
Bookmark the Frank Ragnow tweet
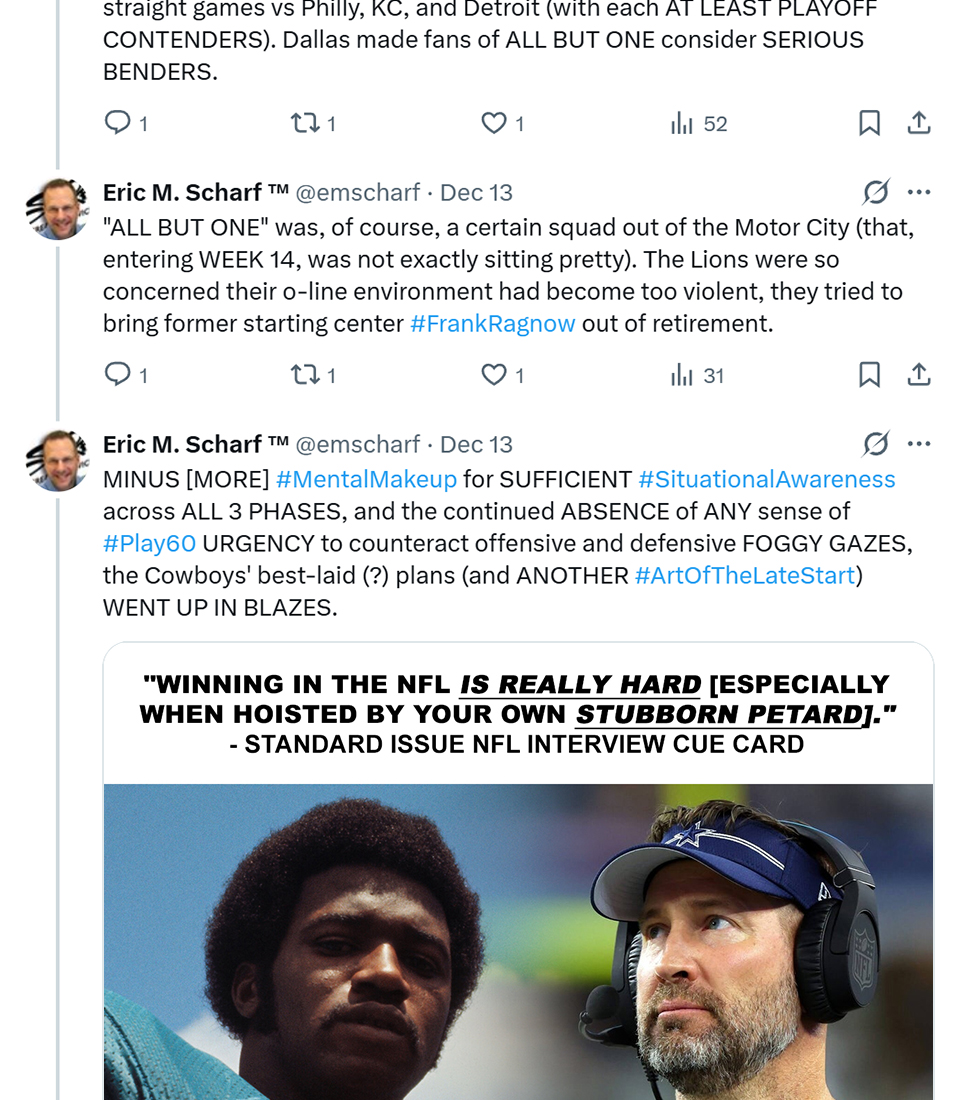(x=869, y=375)
